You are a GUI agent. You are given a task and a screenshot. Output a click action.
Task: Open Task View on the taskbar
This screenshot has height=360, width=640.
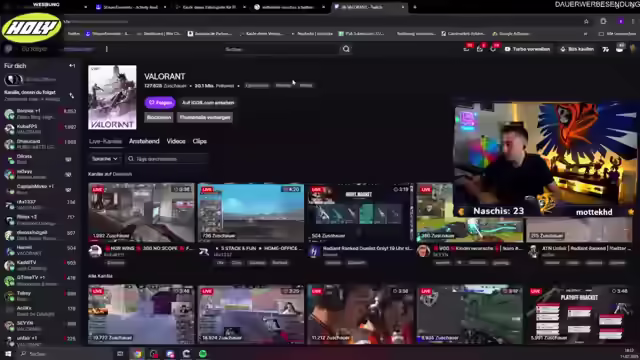pos(120,354)
